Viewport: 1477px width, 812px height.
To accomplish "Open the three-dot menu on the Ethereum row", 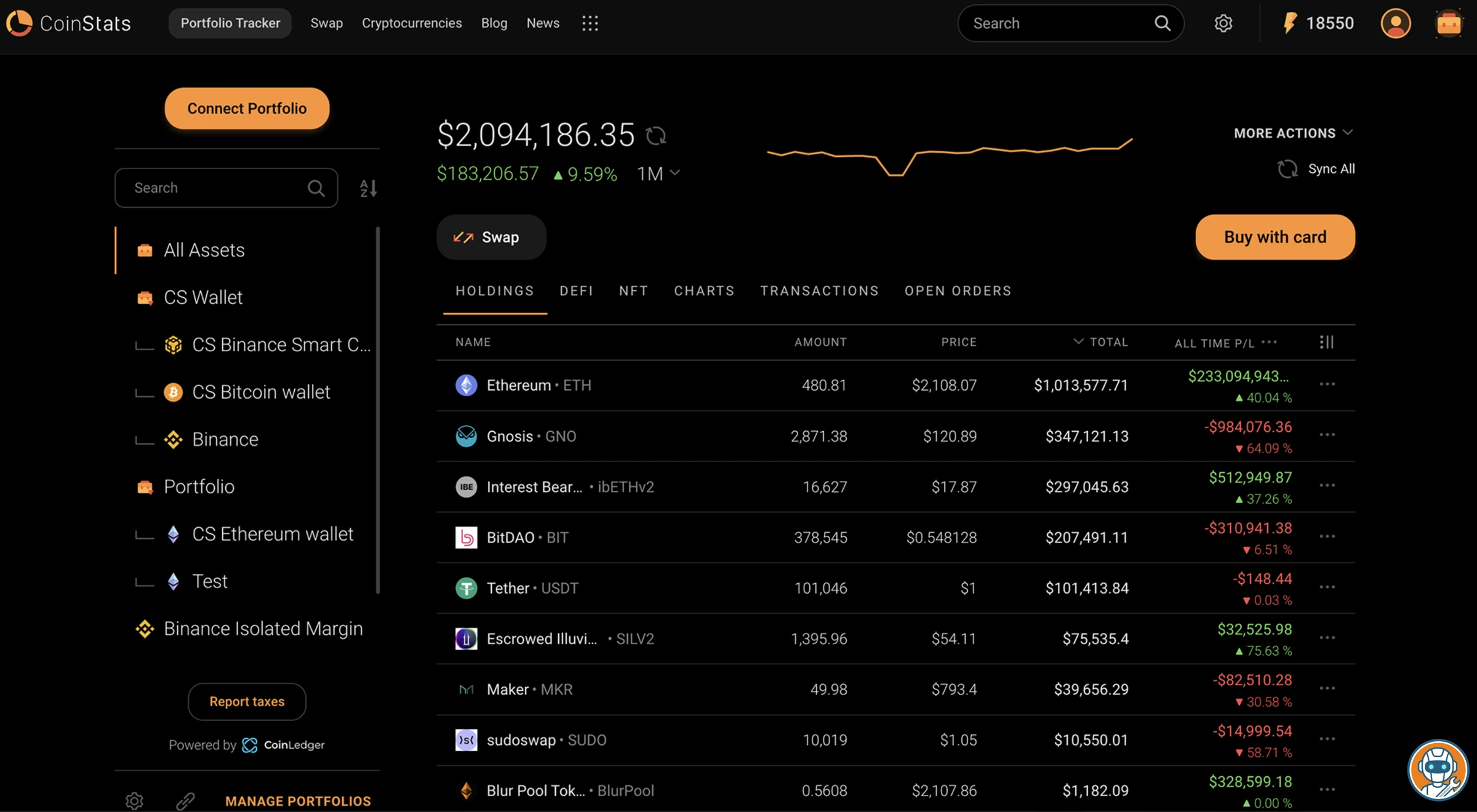I will [1327, 385].
